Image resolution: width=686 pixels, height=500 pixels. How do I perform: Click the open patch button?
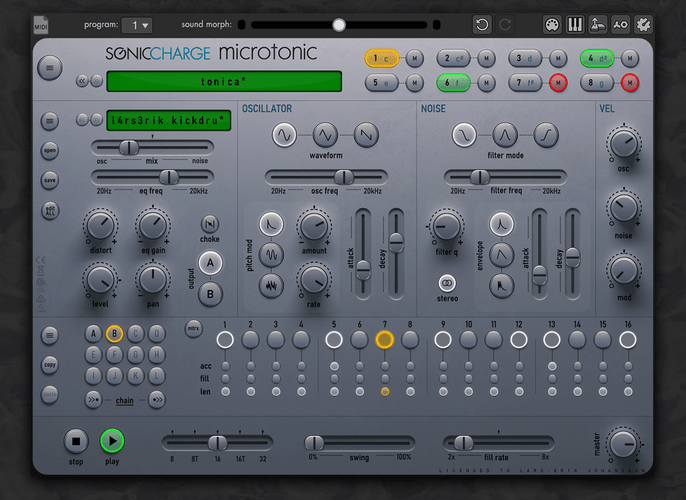[50, 150]
